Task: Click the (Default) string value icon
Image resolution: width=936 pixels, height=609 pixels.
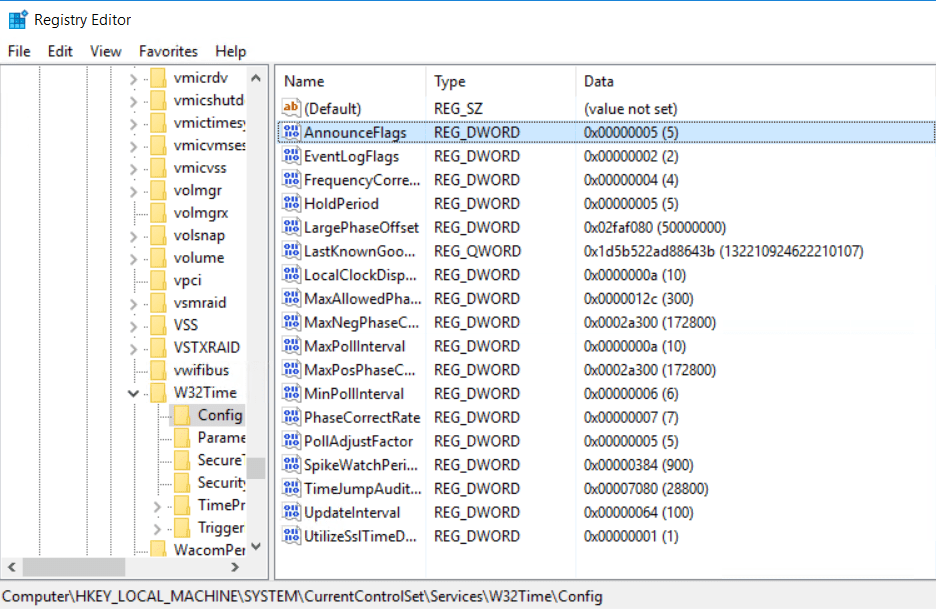Action: tap(292, 108)
